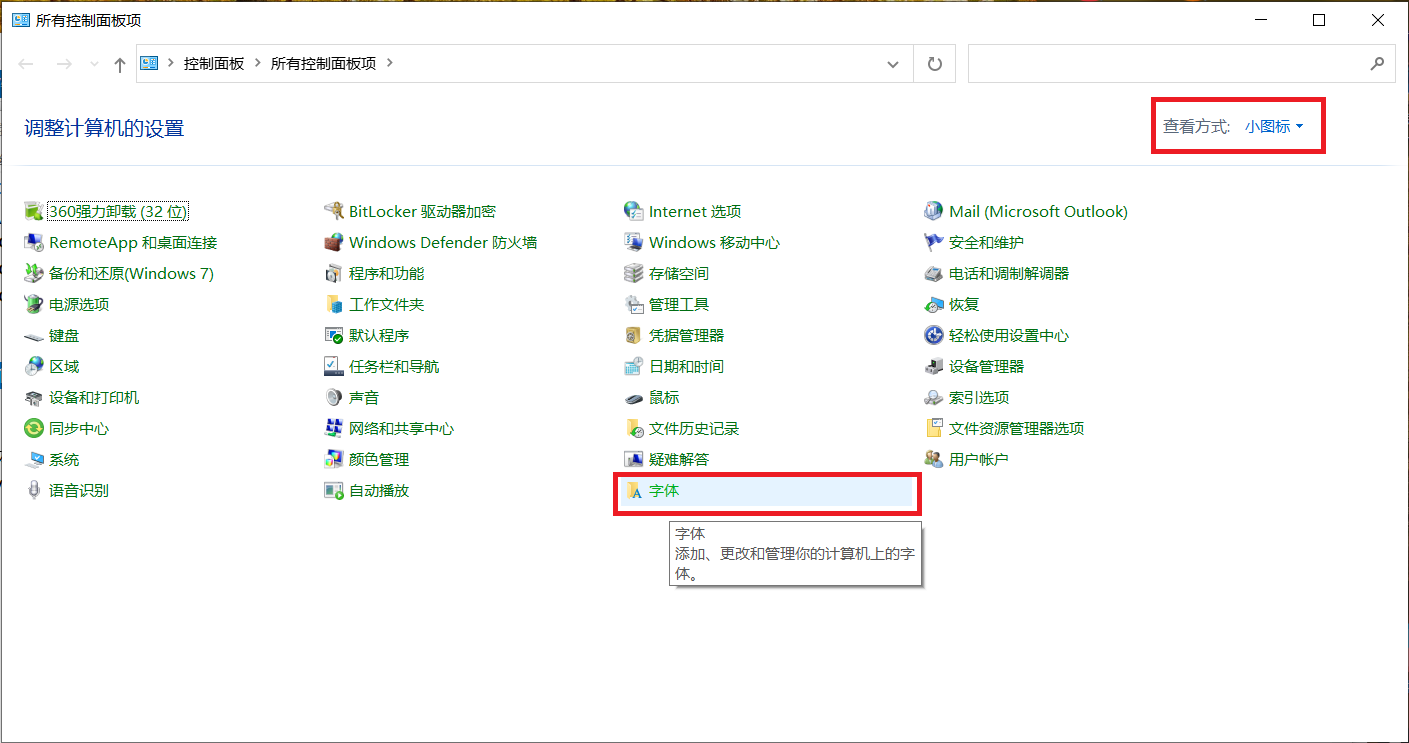
Task: Click the Up one level arrow
Action: 120,64
